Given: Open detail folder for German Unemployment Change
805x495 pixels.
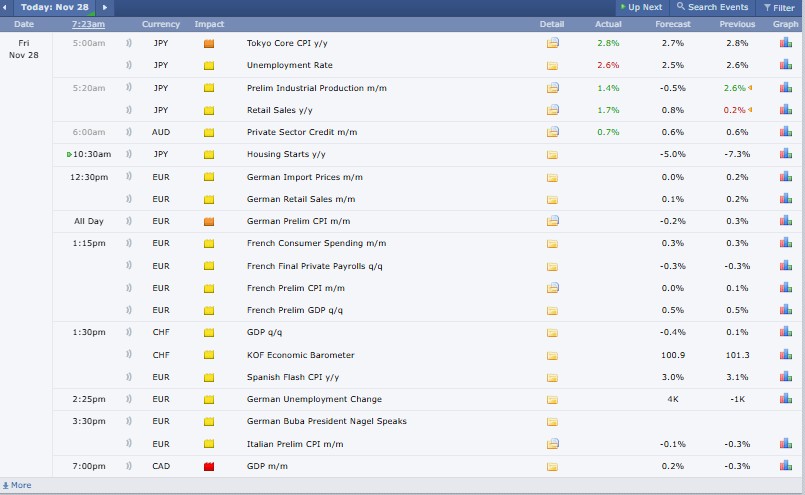Looking at the screenshot, I should (x=552, y=399).
